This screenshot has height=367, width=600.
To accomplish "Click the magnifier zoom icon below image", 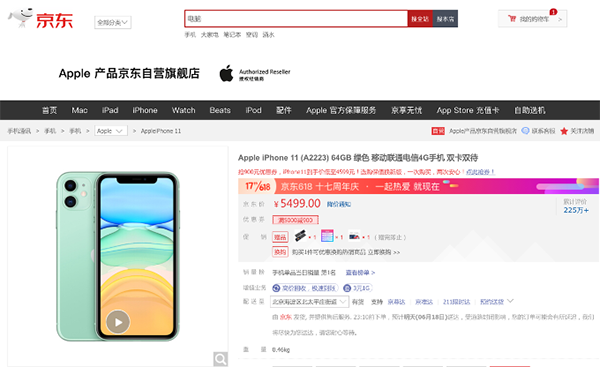I will [220, 359].
